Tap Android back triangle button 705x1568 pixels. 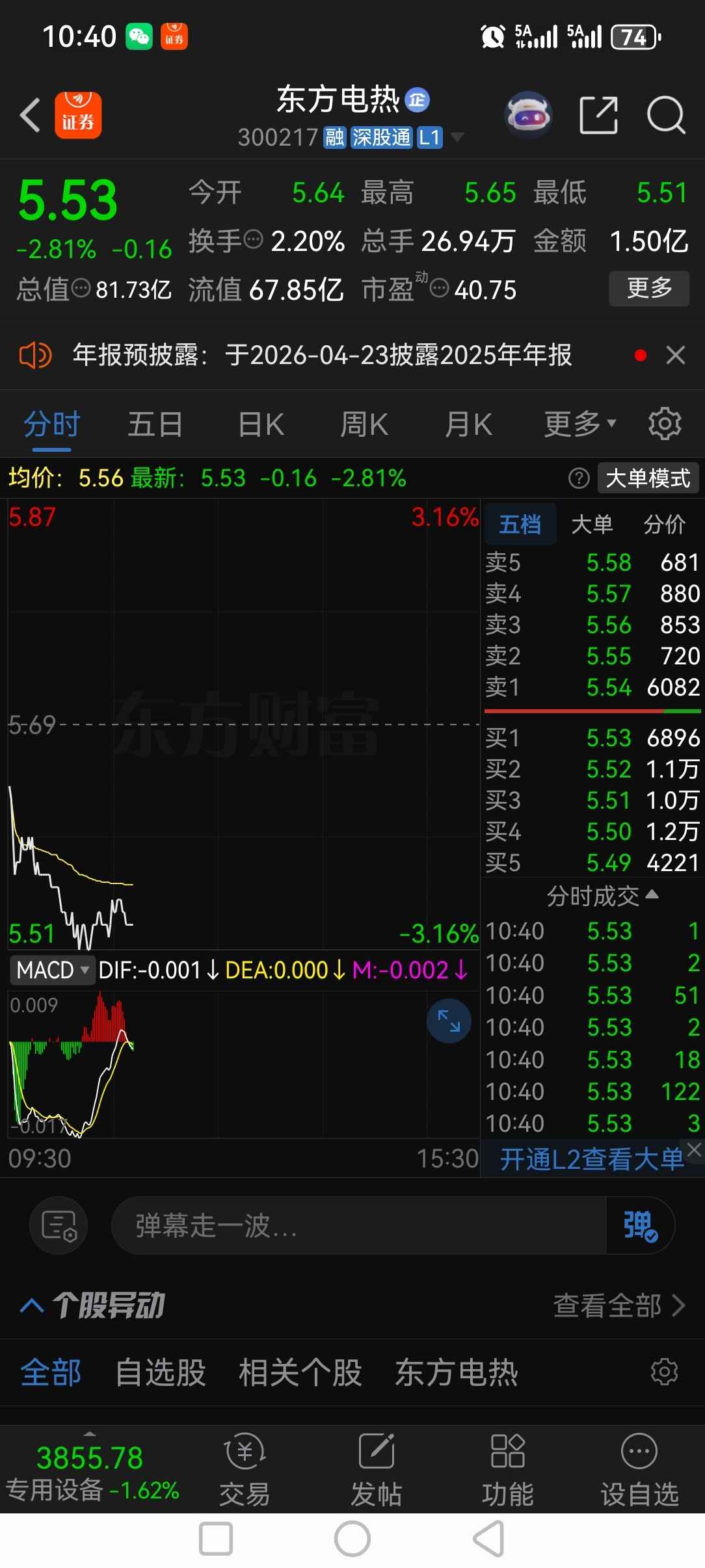[x=488, y=1539]
